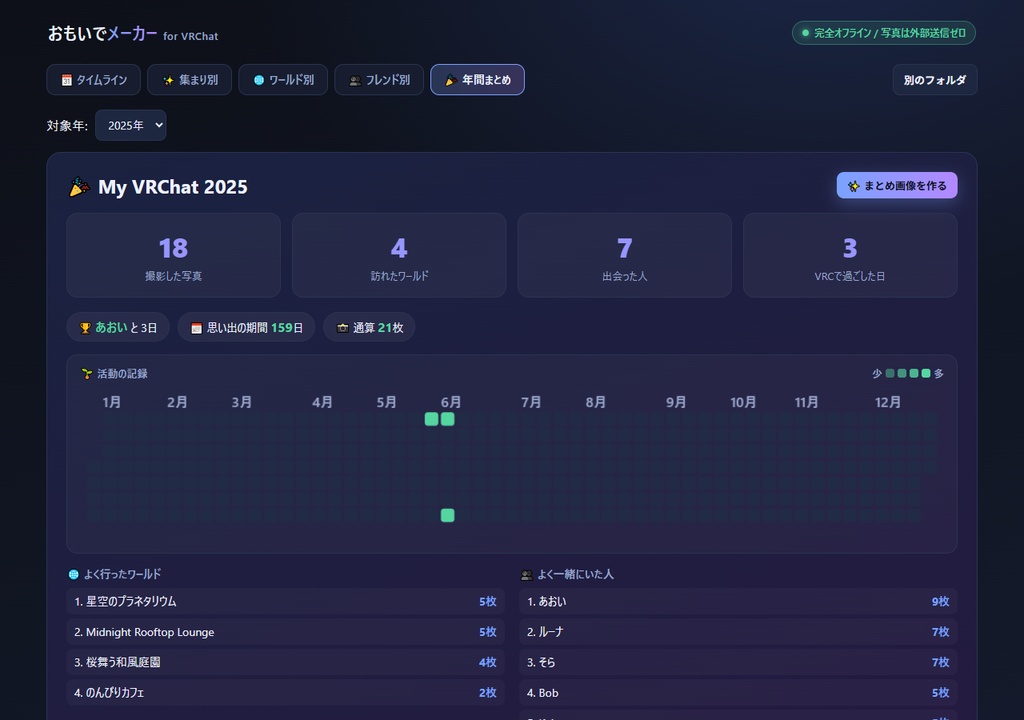Click the party popper icon on 年間まとめ tab
Screen dimensions: 1024x720
click(x=451, y=80)
